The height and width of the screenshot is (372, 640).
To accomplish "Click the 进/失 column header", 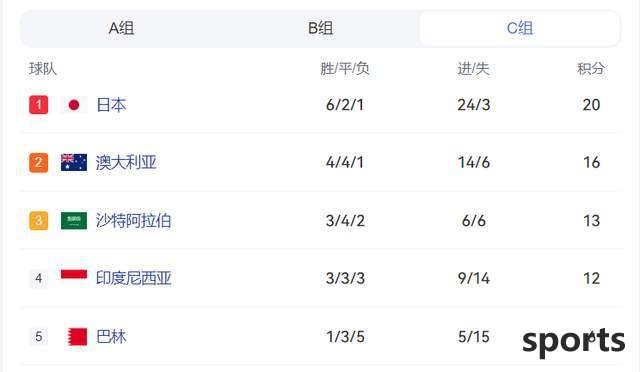I will tap(473, 69).
